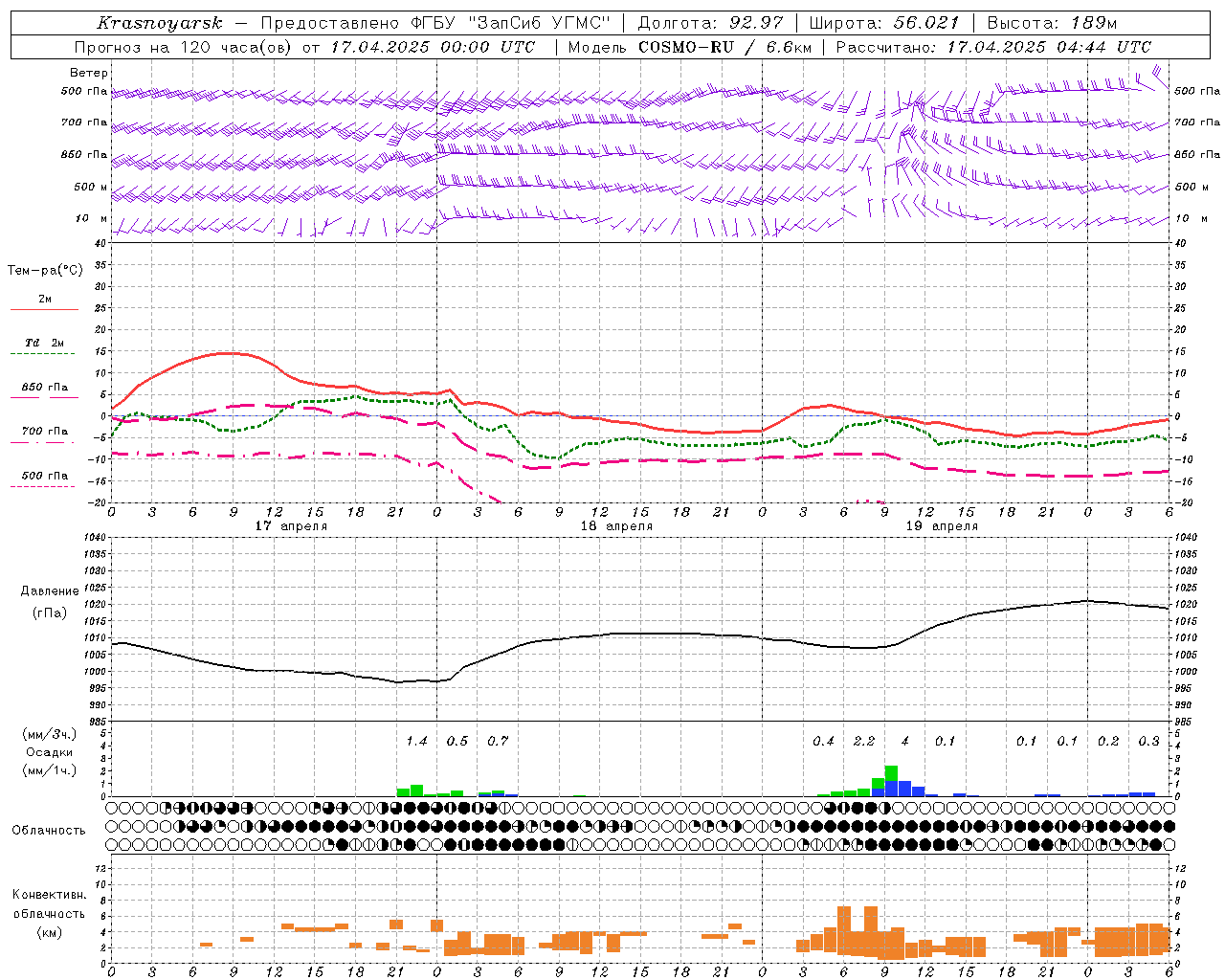Click the forecast start 17.04.2025 00:00 UTC
This screenshot has height=980, width=1225.
[x=433, y=47]
